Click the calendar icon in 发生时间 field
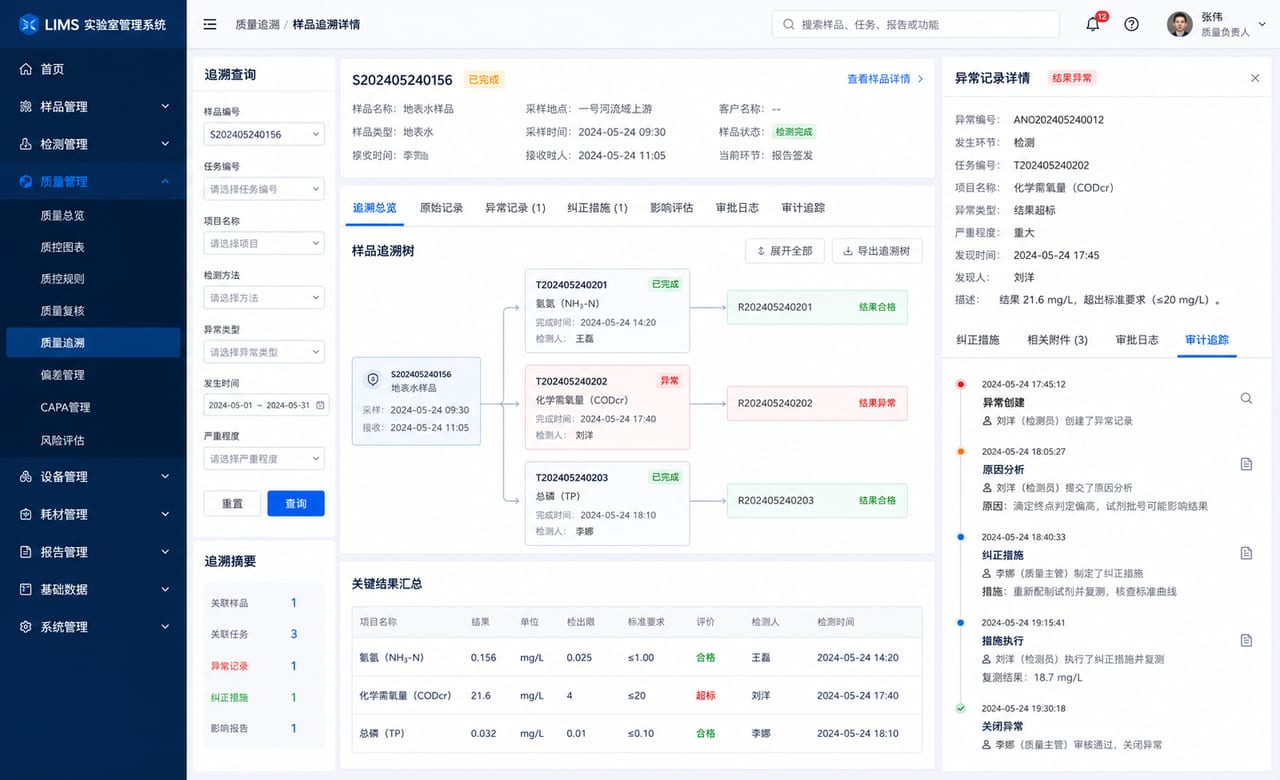 tap(319, 405)
